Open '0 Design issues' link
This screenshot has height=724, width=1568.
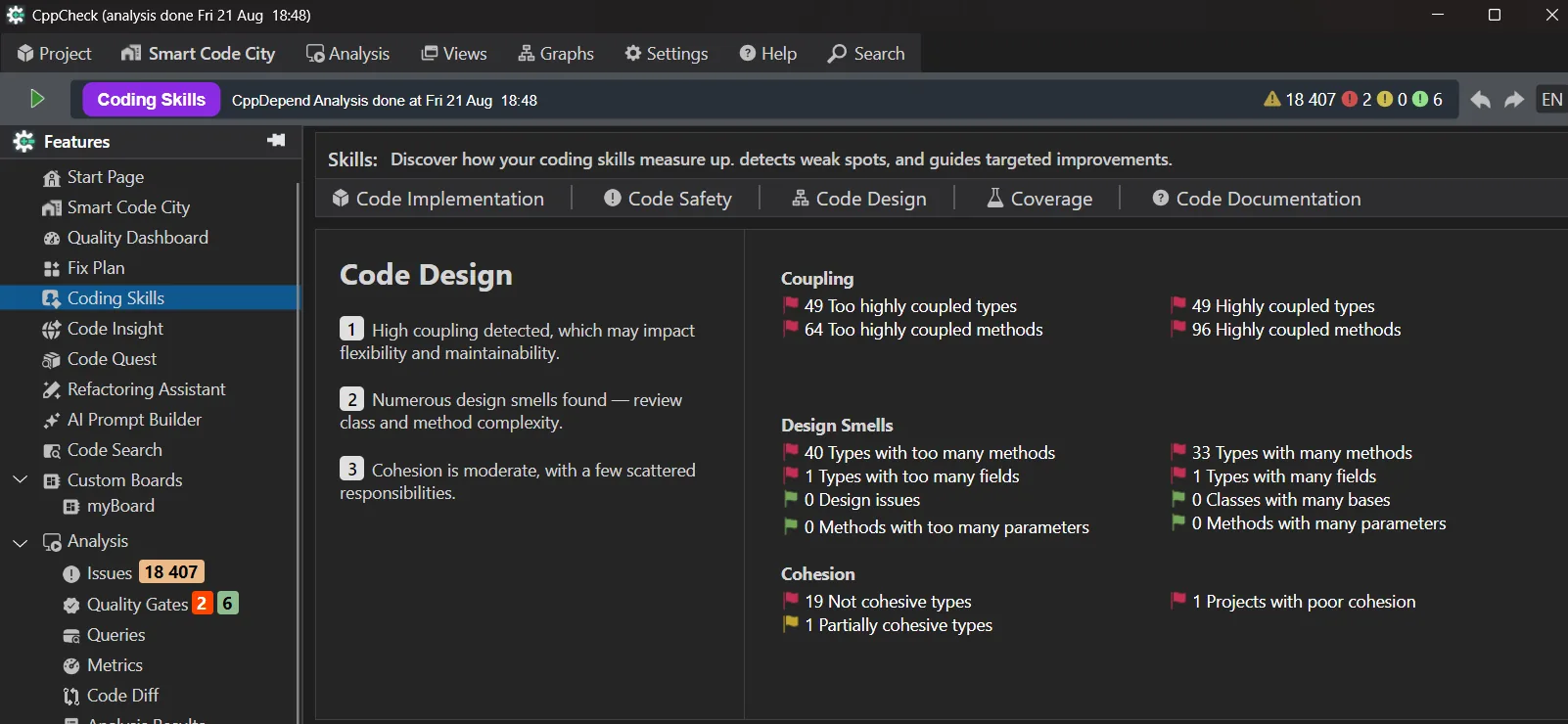tap(862, 500)
